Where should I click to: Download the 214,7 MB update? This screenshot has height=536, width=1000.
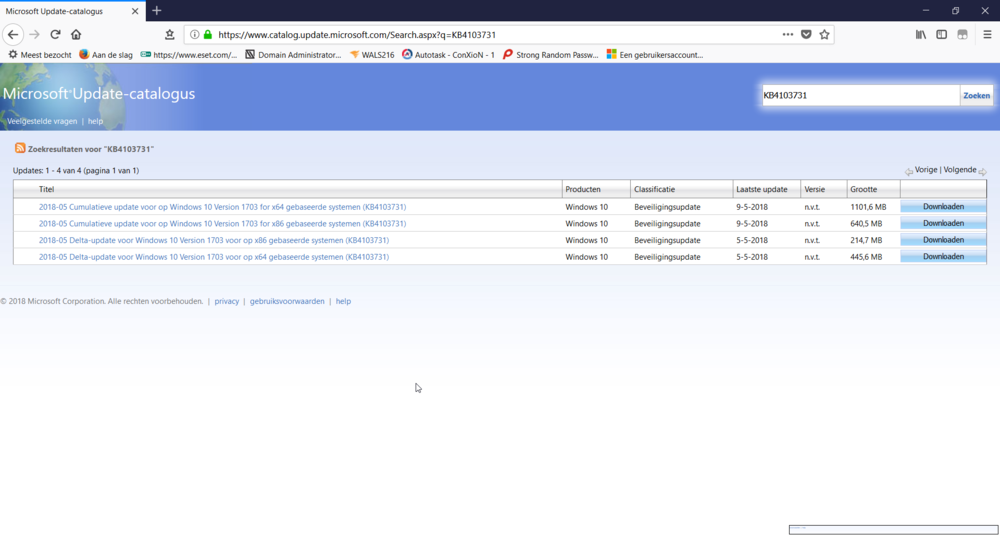coord(943,240)
